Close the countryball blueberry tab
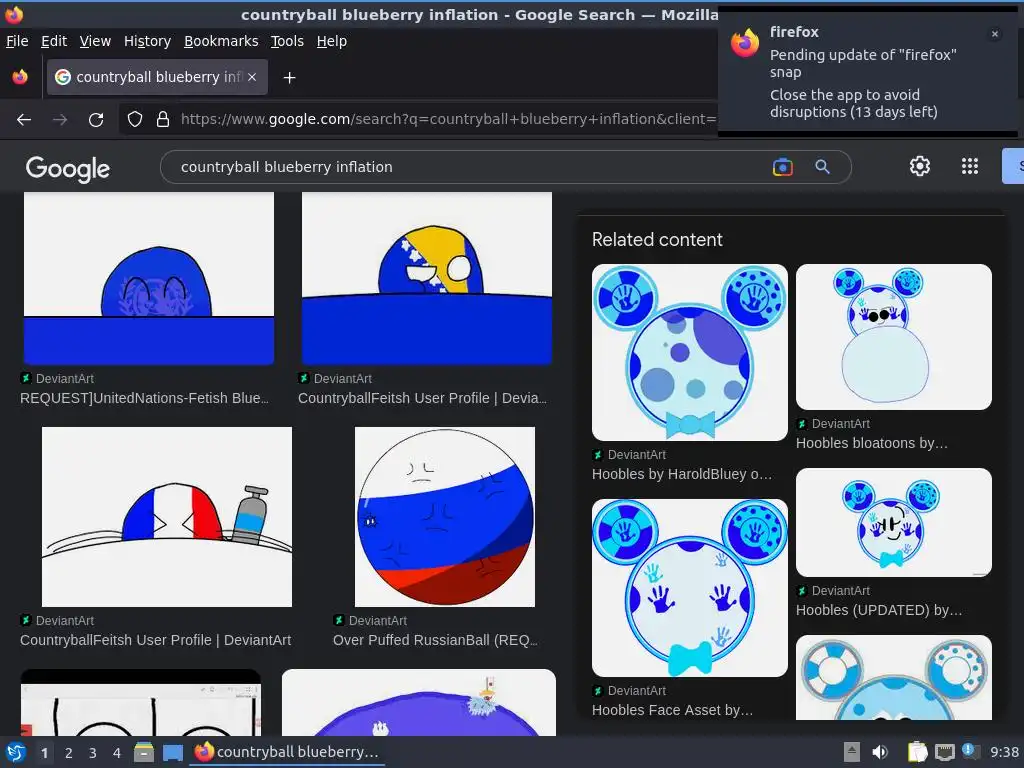This screenshot has height=768, width=1024. pos(252,77)
